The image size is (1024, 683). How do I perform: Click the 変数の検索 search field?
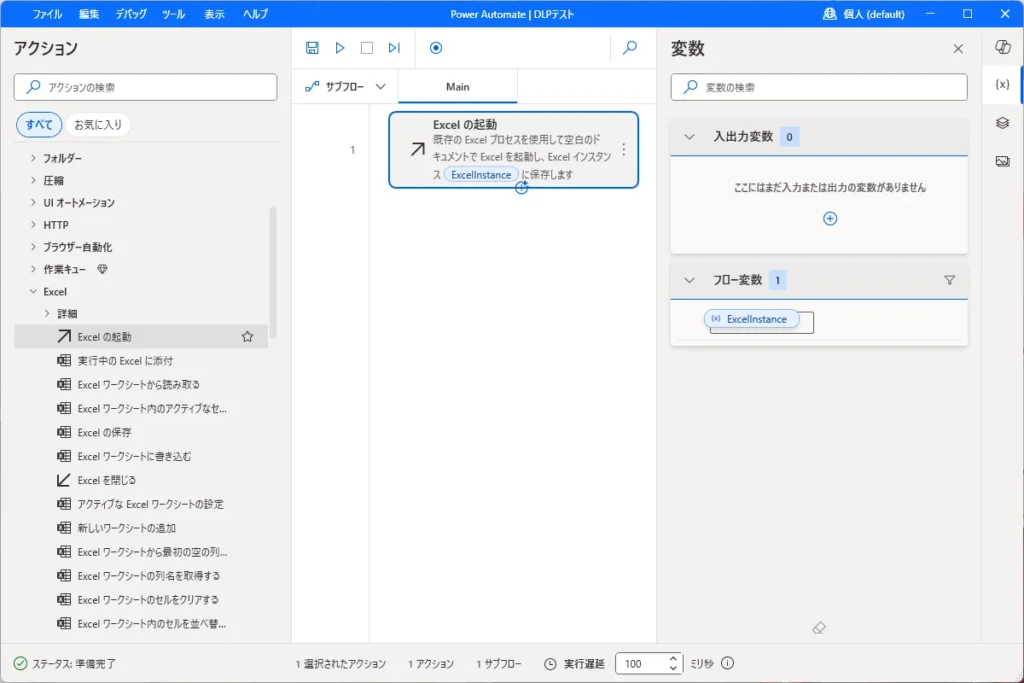point(819,87)
